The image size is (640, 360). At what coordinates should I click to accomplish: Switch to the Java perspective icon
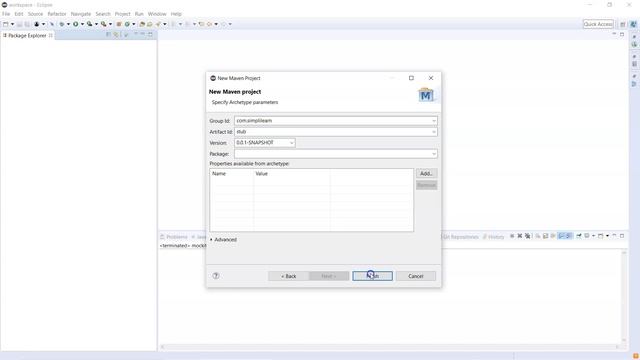click(633, 24)
